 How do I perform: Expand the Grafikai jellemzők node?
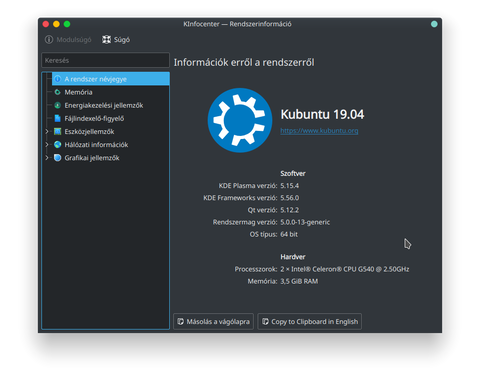pyautogui.click(x=47, y=158)
